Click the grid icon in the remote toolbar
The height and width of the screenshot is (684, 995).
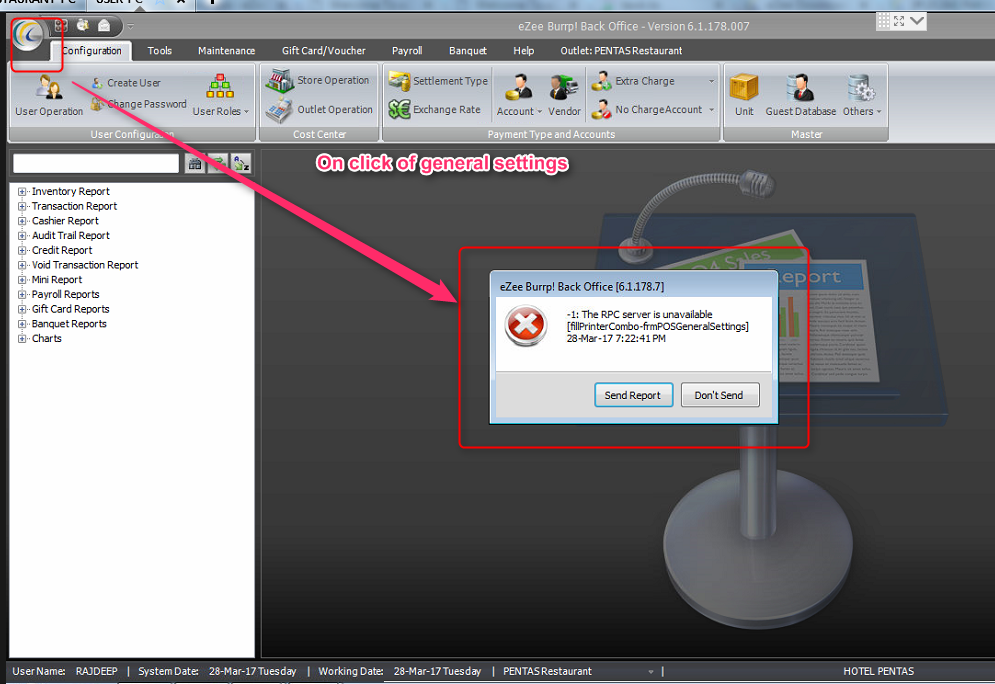click(883, 21)
